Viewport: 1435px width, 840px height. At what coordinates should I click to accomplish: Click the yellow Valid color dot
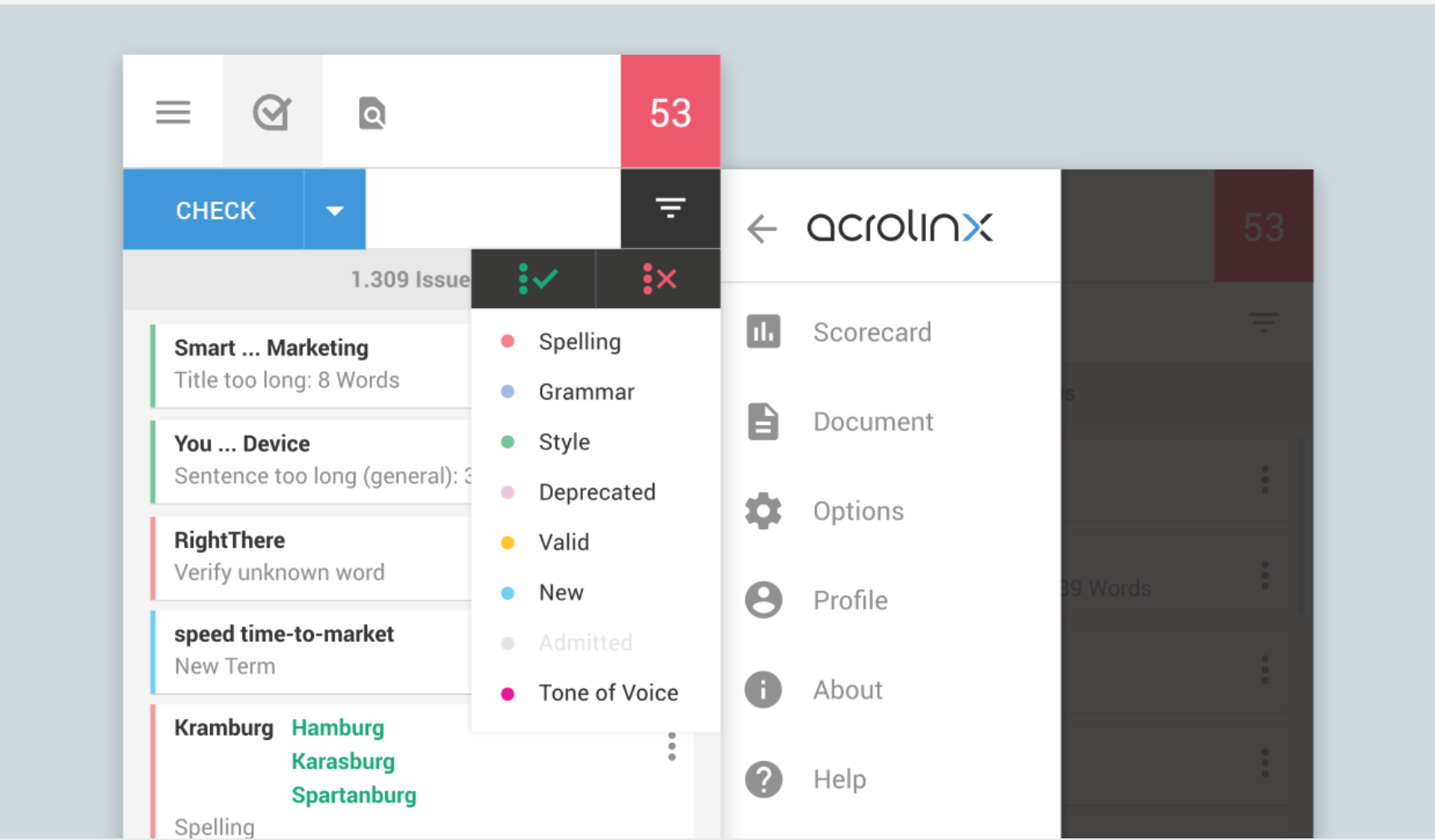(x=507, y=543)
